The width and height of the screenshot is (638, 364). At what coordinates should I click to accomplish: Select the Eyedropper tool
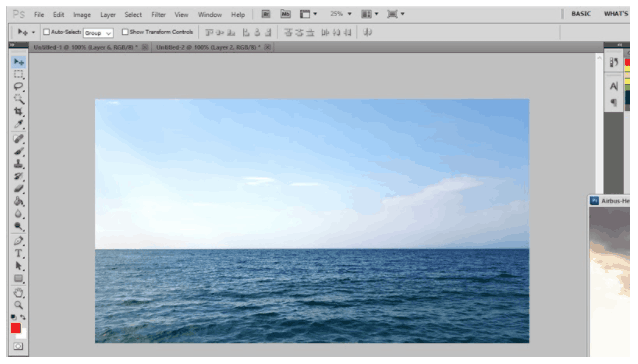pos(19,124)
